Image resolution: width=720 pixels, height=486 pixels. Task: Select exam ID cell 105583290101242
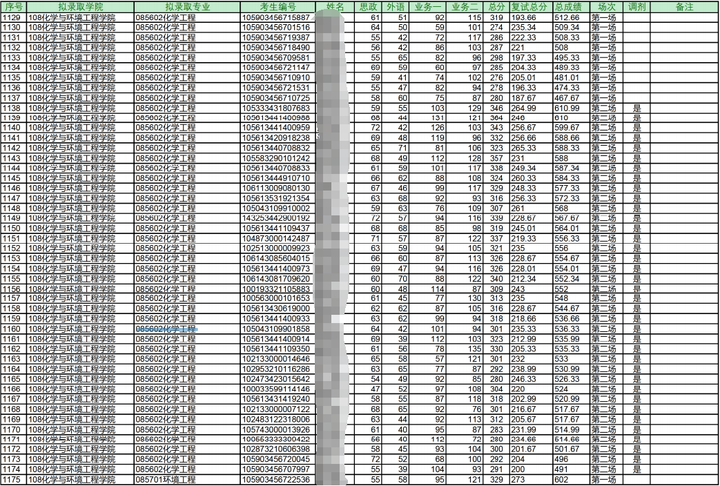pos(278,158)
